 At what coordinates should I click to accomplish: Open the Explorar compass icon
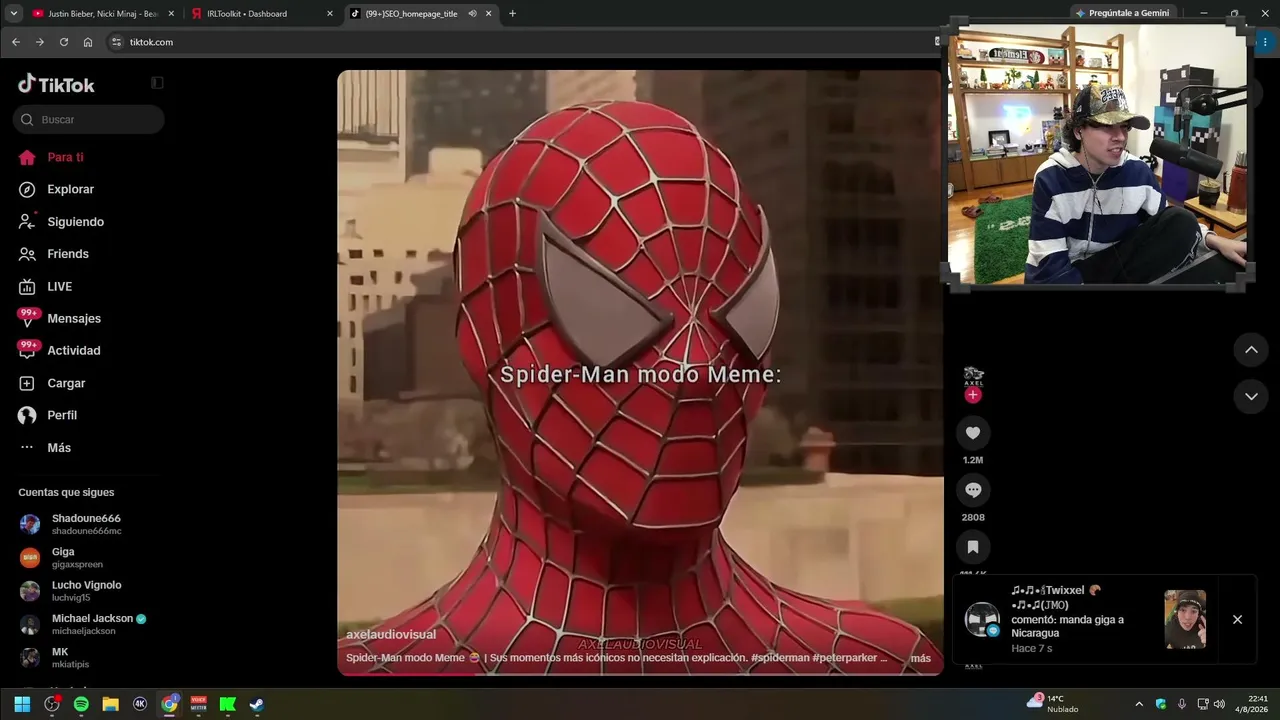[x=27, y=189]
